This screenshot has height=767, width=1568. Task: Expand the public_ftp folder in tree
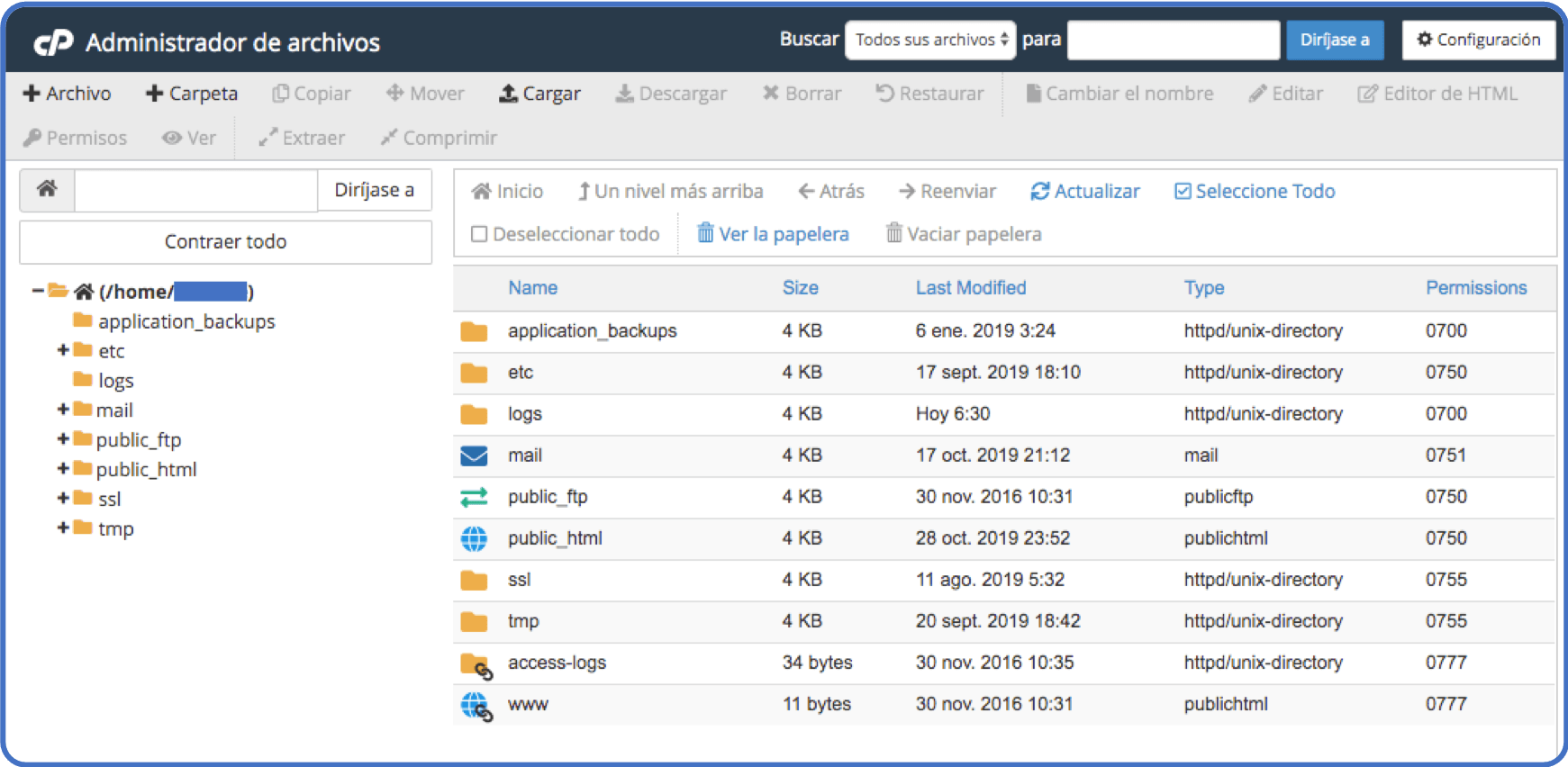(x=63, y=439)
